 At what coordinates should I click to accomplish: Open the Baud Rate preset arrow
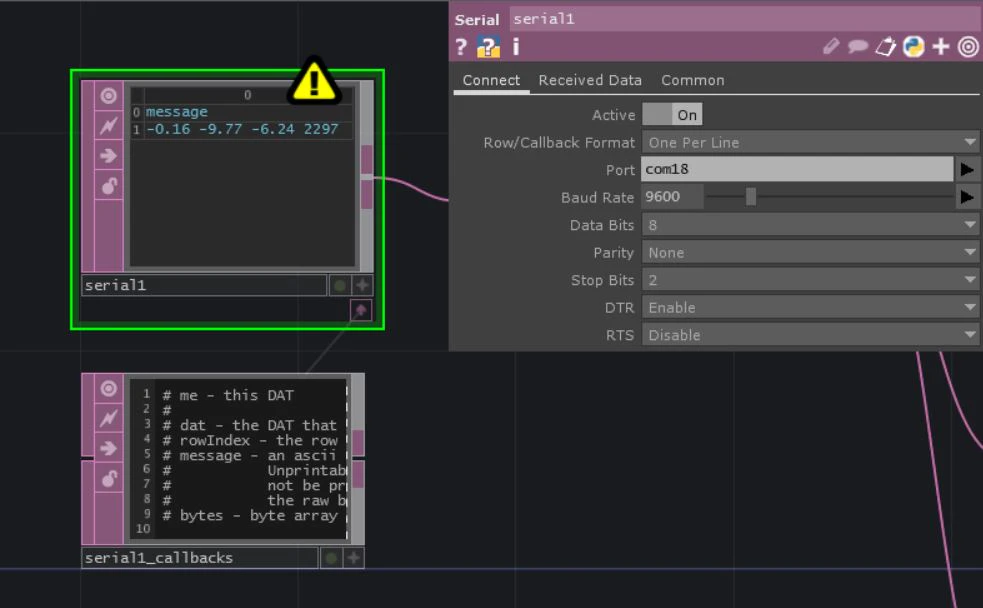click(967, 197)
